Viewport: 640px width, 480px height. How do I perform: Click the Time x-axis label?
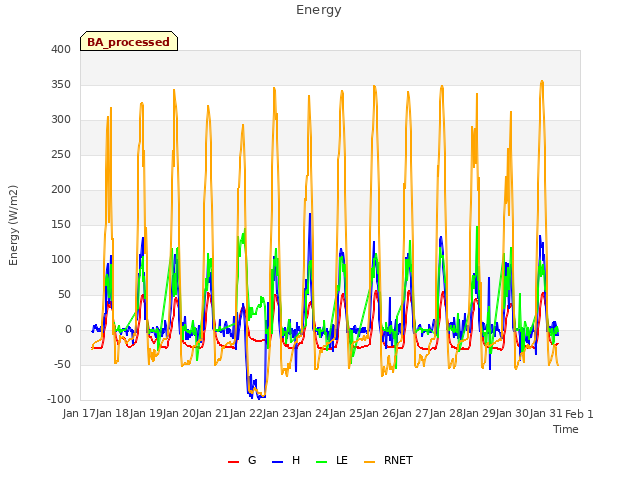[x=566, y=429]
